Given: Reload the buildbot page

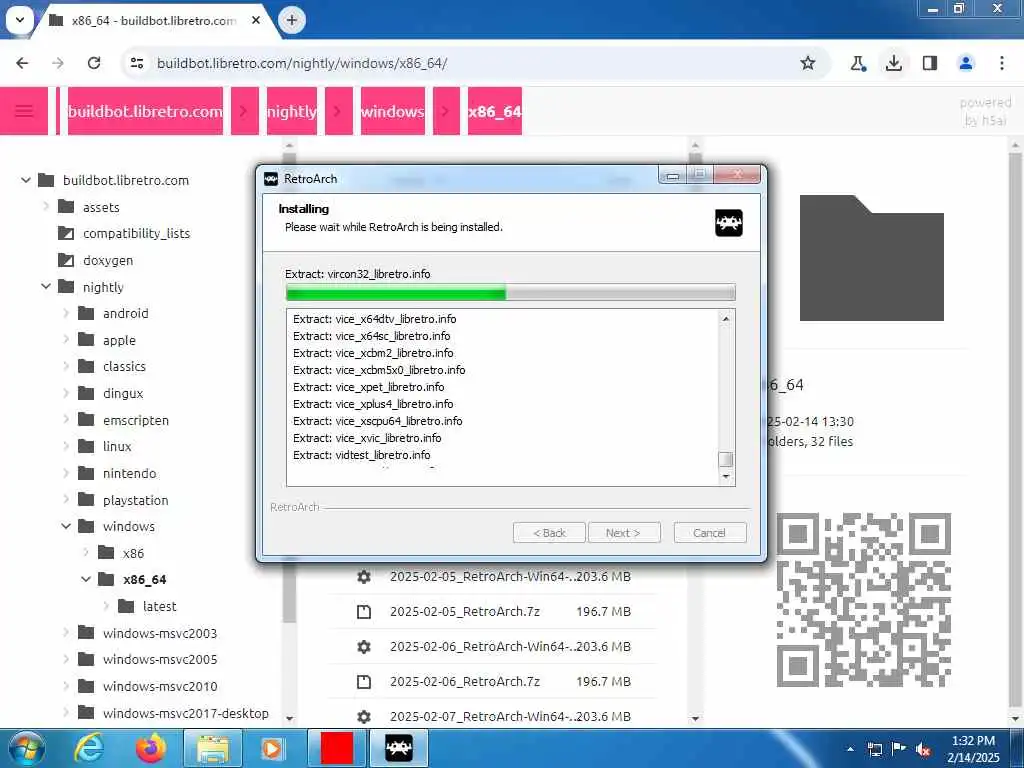Looking at the screenshot, I should tap(94, 63).
